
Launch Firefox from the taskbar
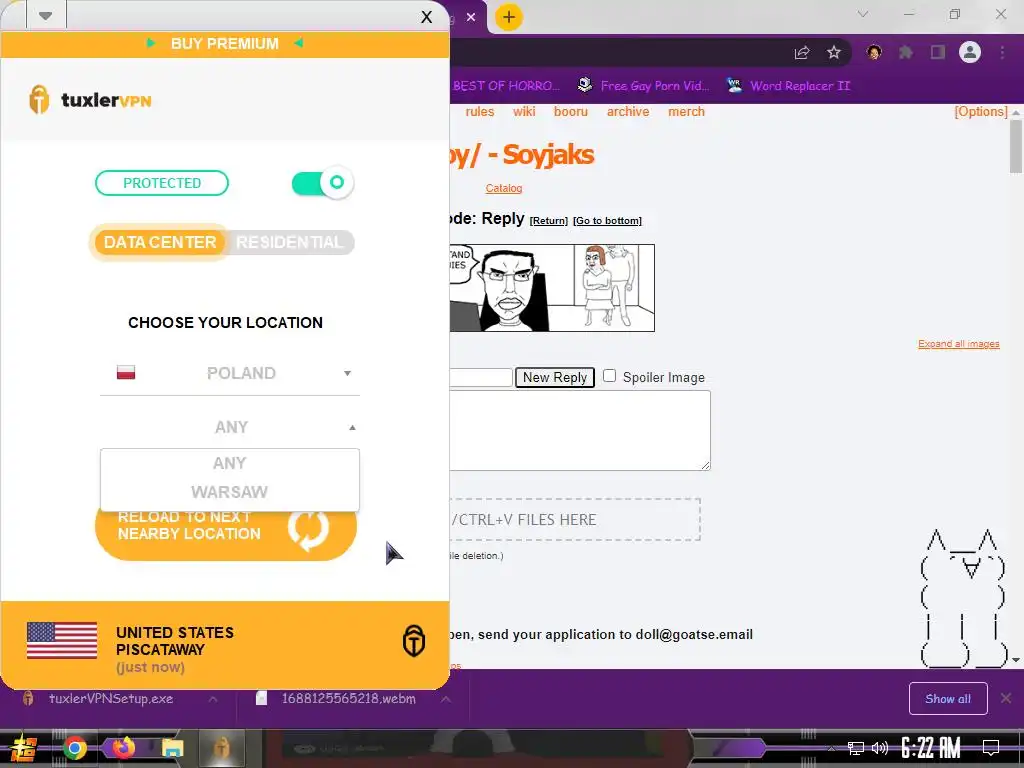point(123,748)
